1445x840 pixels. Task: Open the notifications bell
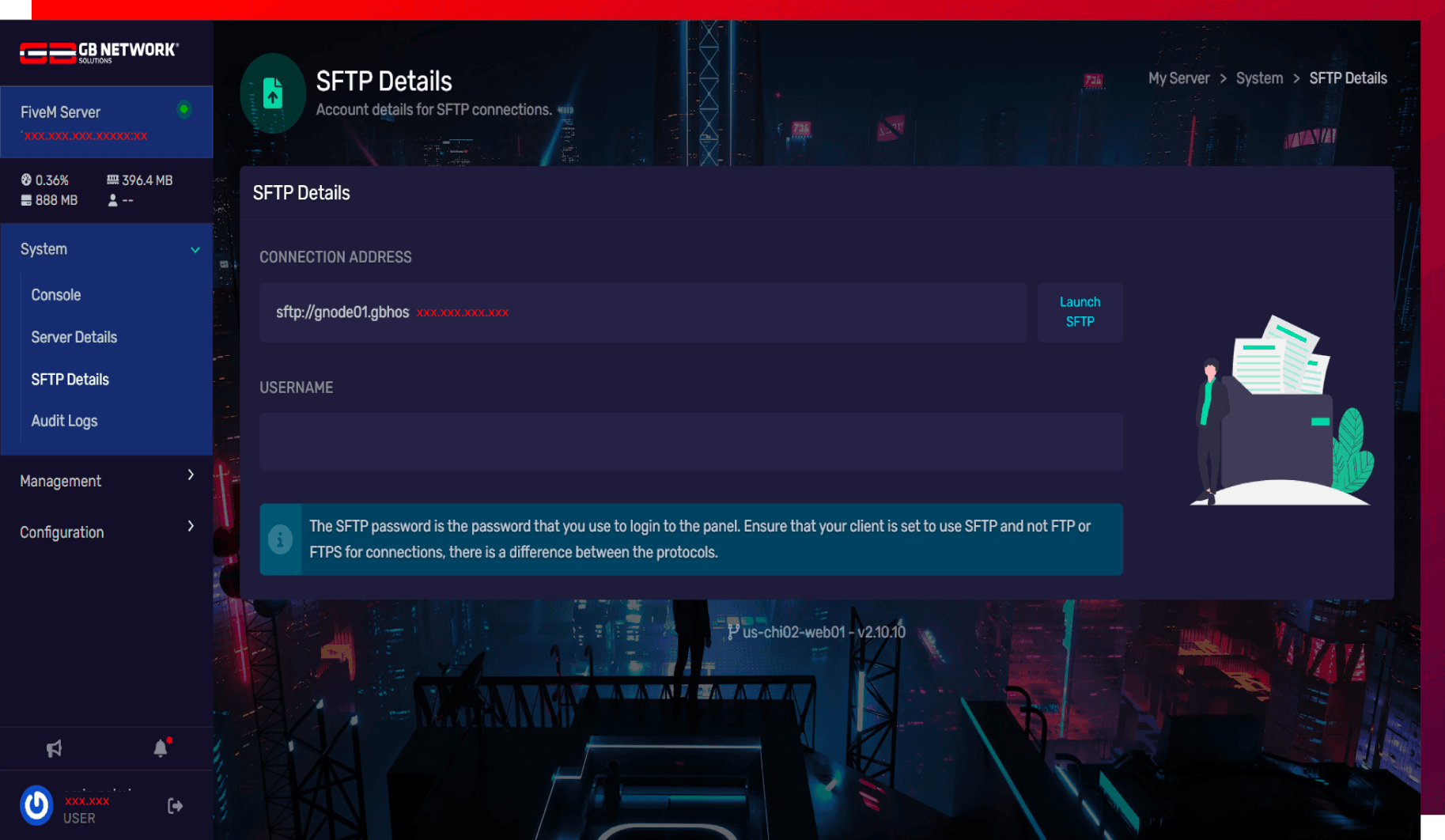(x=161, y=748)
